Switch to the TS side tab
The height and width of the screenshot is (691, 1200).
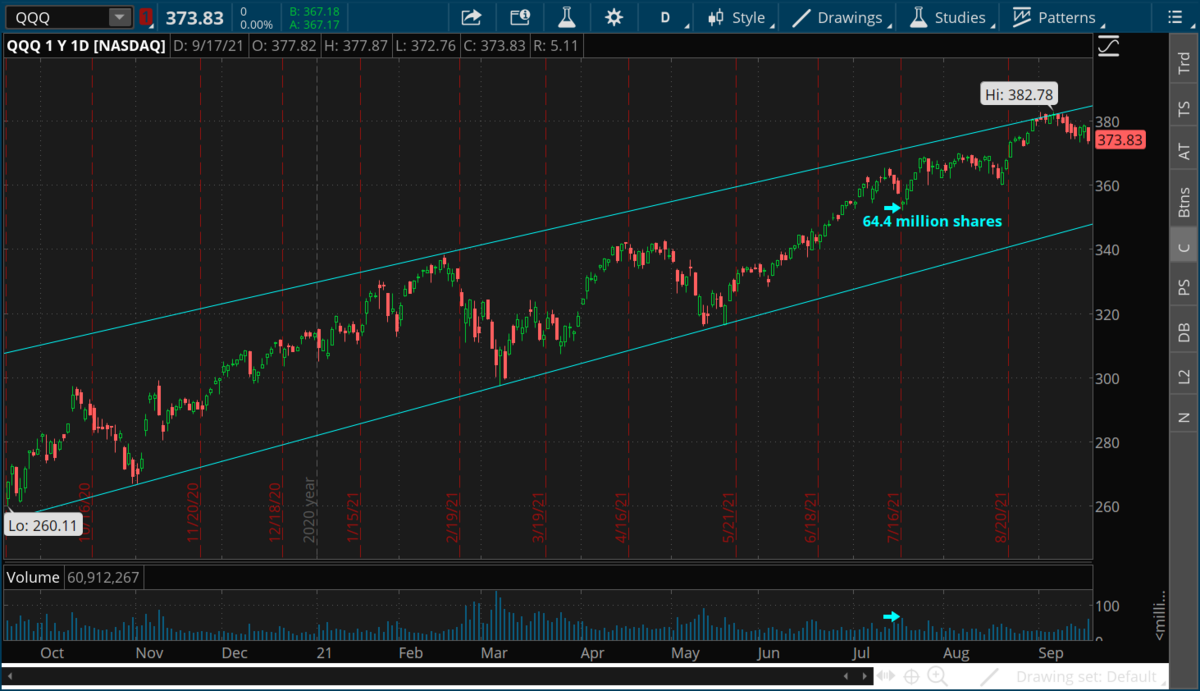tap(1184, 108)
